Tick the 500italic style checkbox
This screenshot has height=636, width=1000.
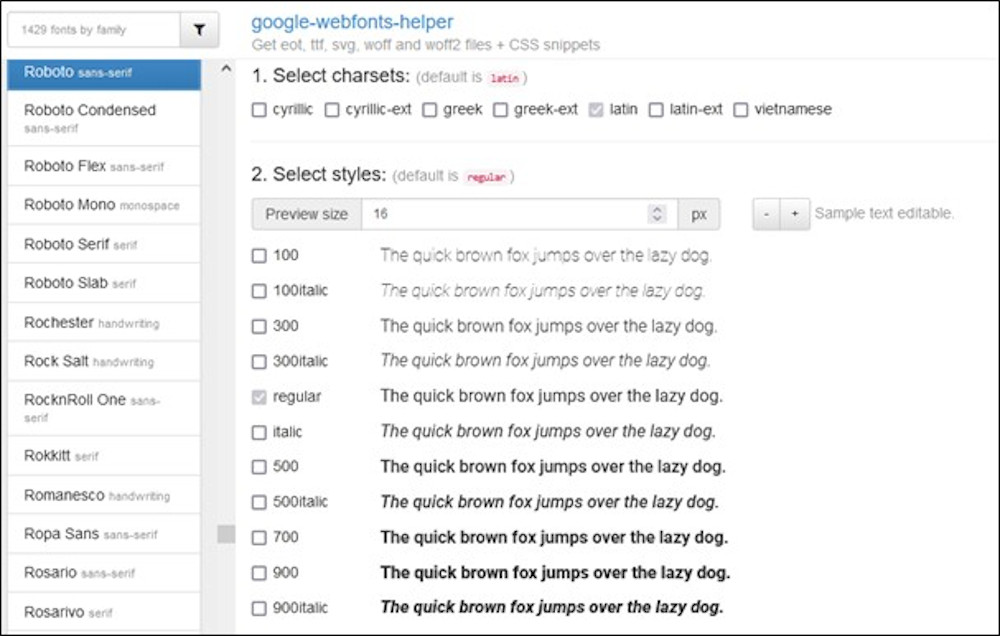(259, 503)
